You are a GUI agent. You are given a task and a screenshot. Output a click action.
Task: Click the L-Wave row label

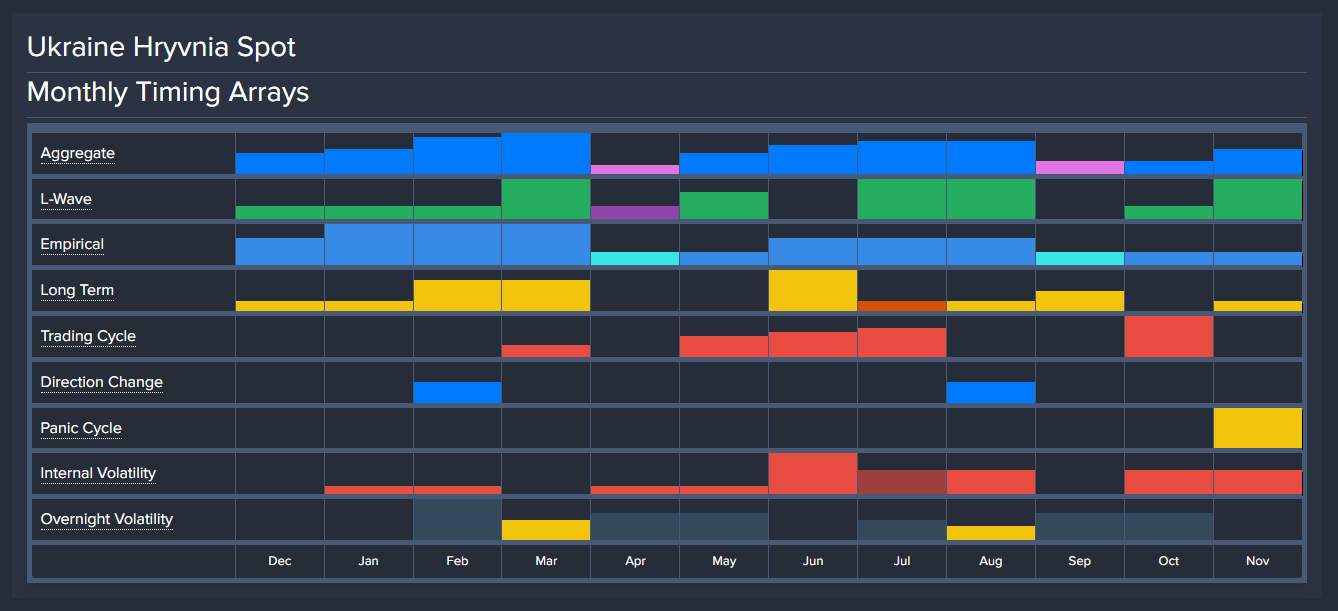pos(66,199)
